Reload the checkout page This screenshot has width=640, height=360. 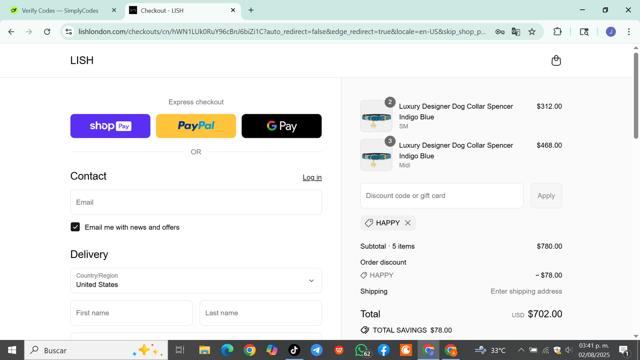47,31
